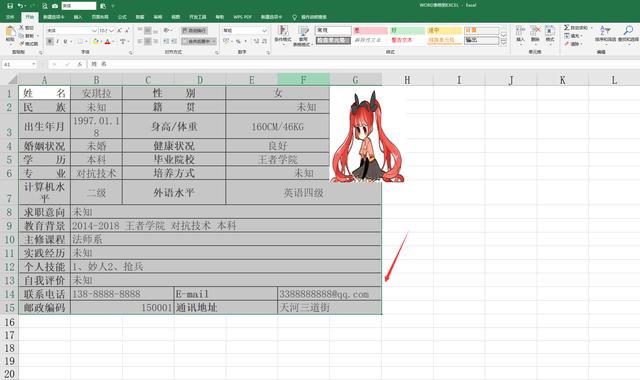
Task: Expand the font name dropdown
Action: coord(94,31)
